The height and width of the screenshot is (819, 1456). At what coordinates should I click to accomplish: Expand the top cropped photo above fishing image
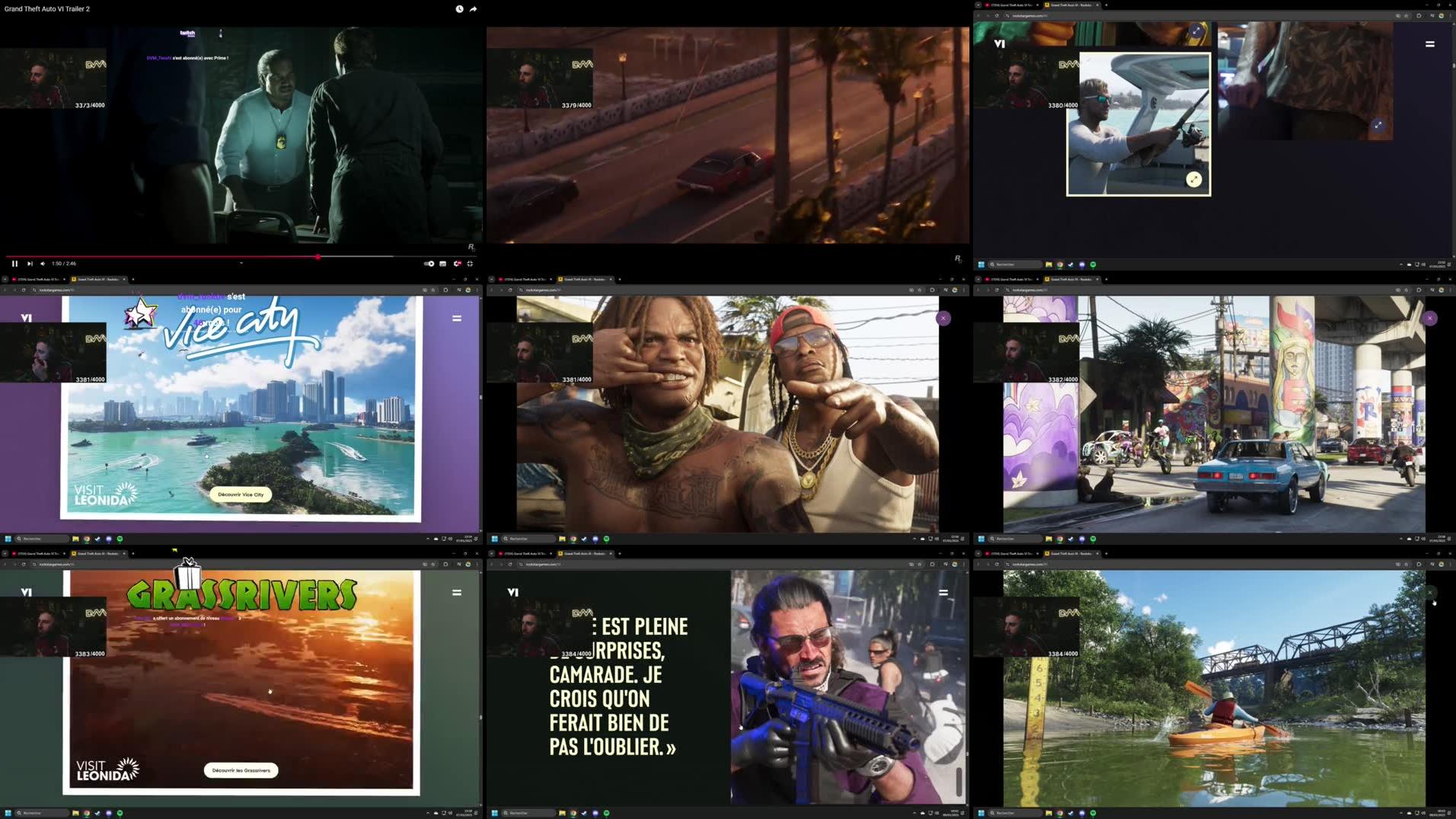(1196, 31)
